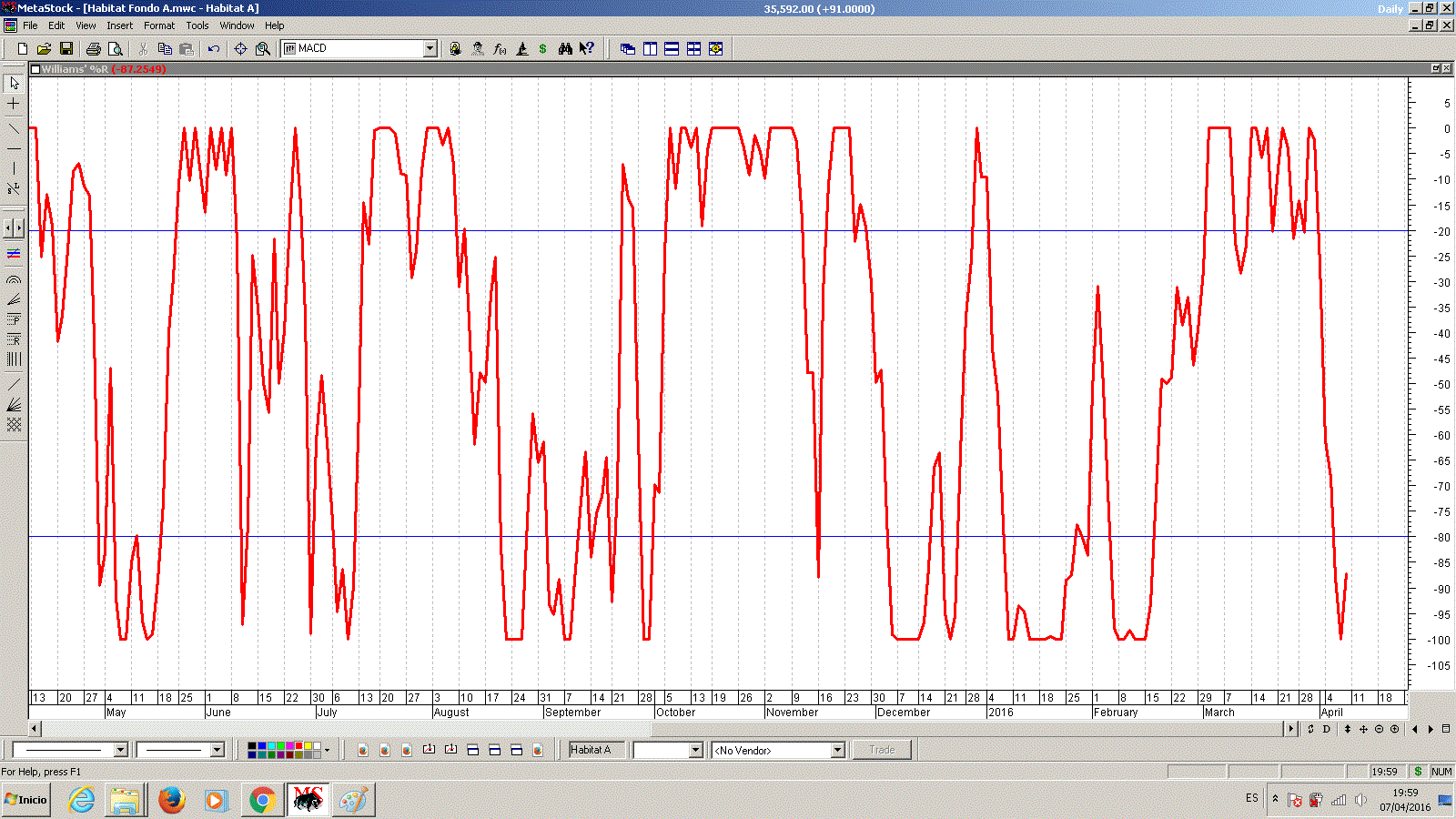
Task: Click the vertical rescale arrows icon
Action: pyautogui.click(x=1348, y=729)
